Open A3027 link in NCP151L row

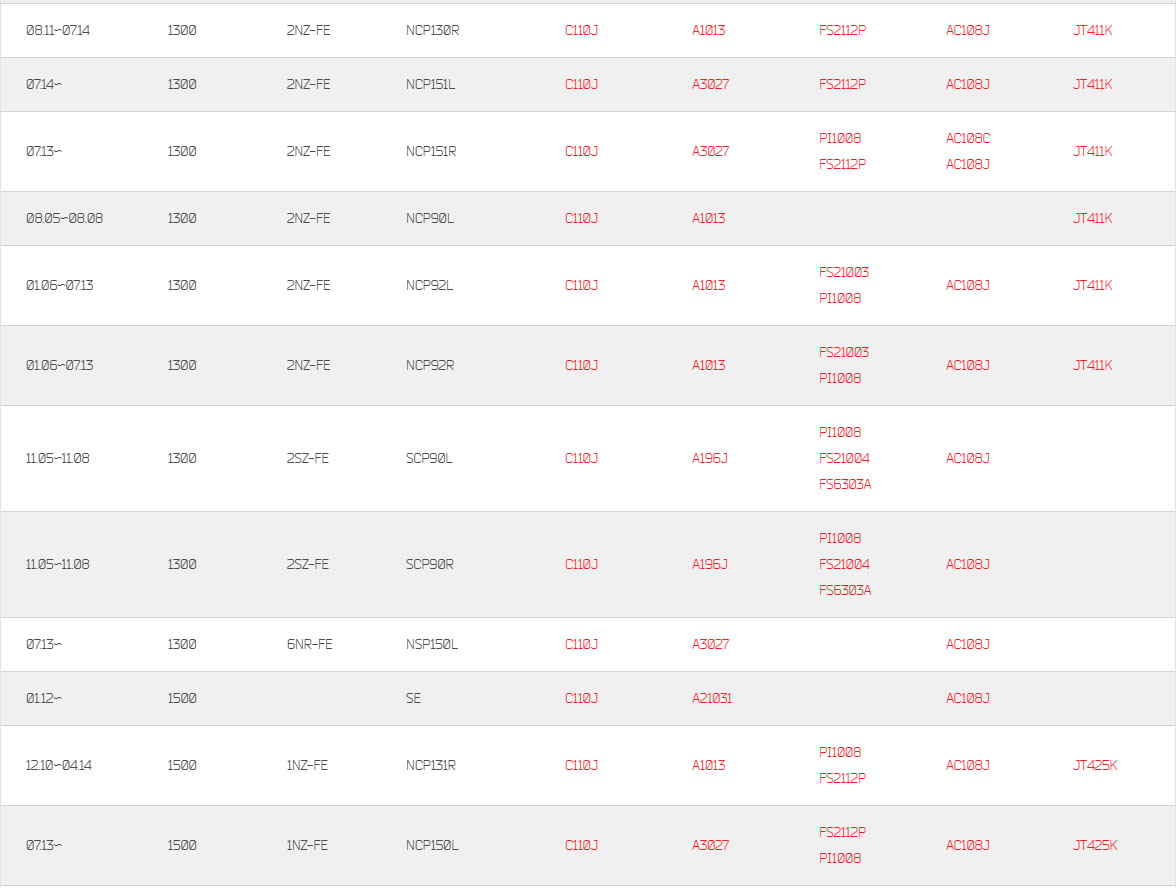click(710, 85)
